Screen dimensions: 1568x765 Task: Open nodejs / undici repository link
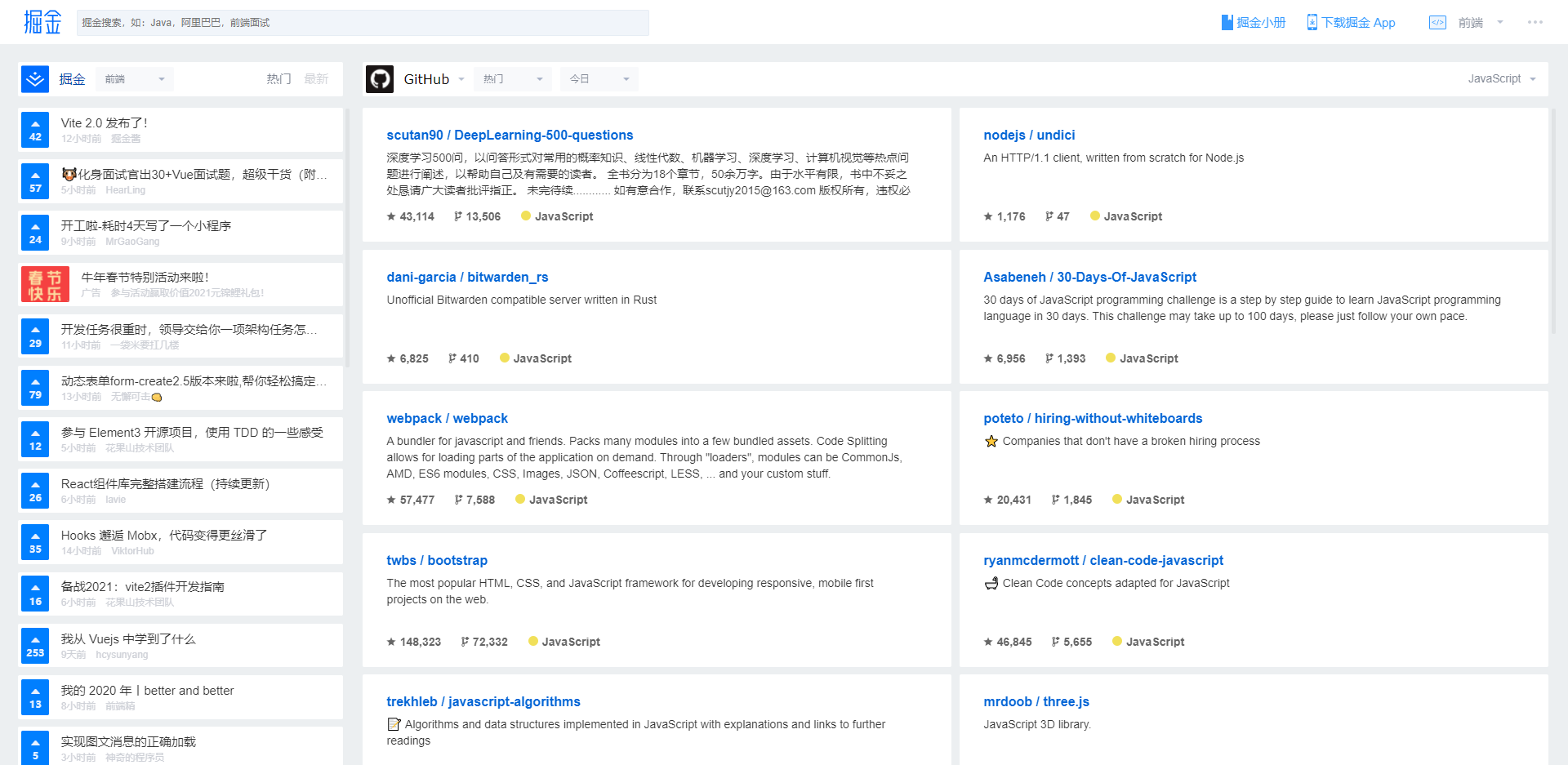tap(1029, 136)
